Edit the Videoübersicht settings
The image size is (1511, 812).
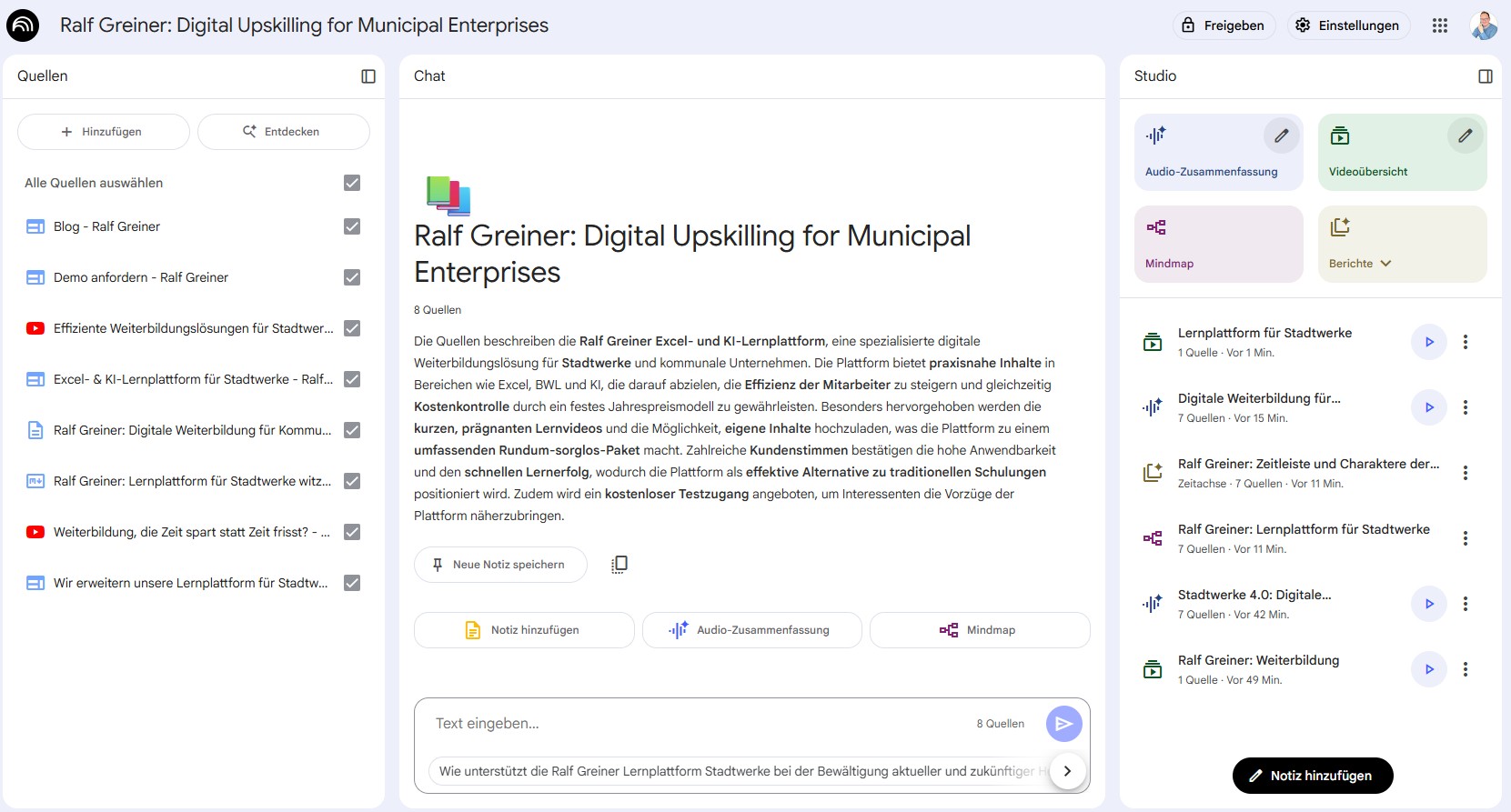tap(1466, 135)
